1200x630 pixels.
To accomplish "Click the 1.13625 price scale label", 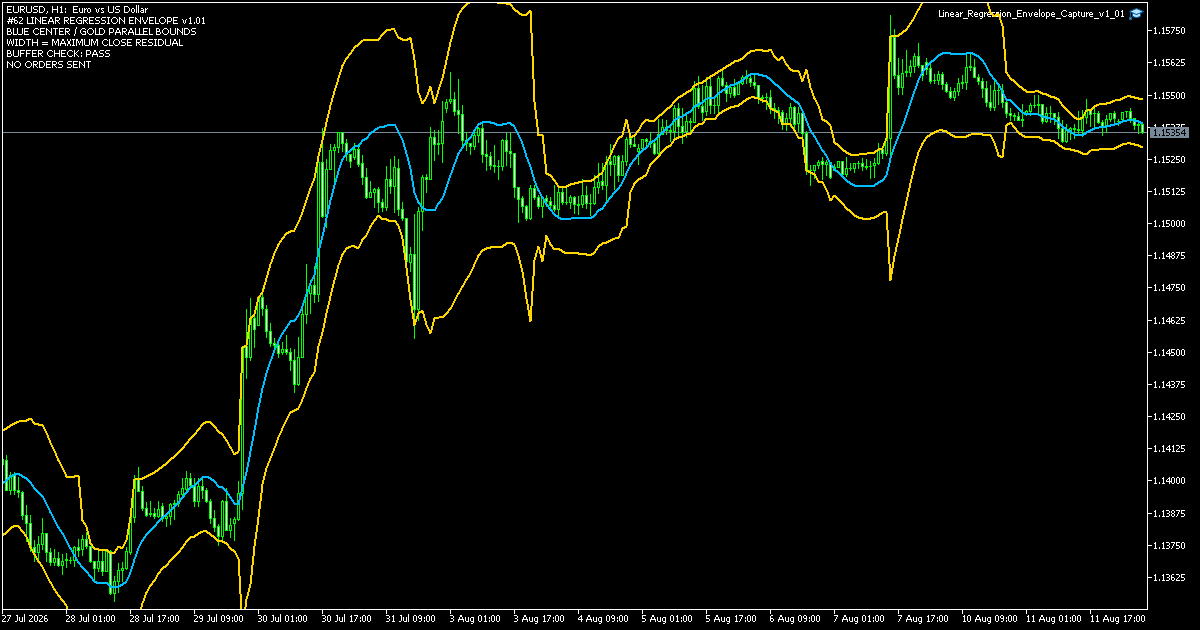I will click(x=1169, y=577).
